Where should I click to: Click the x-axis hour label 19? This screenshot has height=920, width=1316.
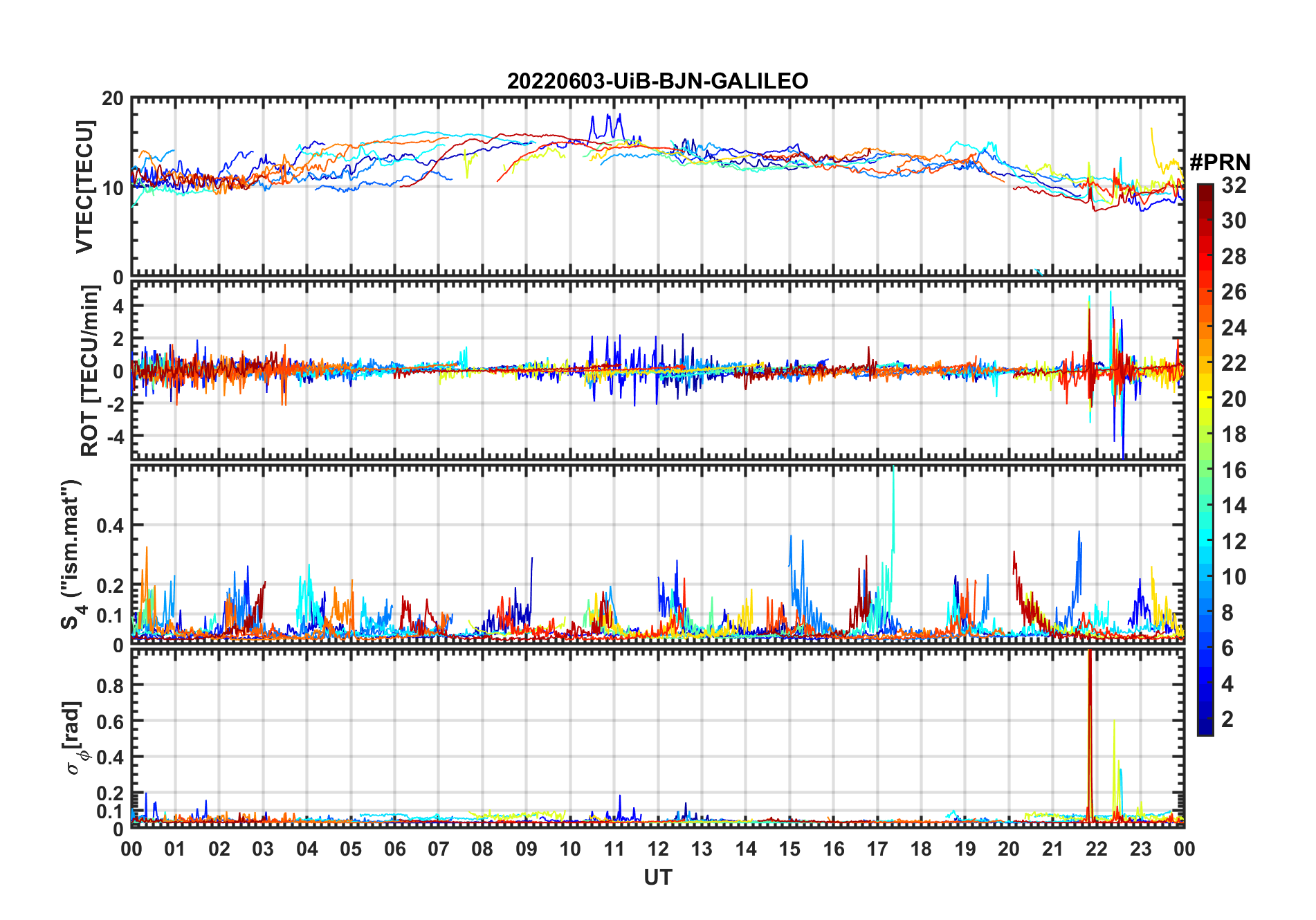click(x=965, y=849)
